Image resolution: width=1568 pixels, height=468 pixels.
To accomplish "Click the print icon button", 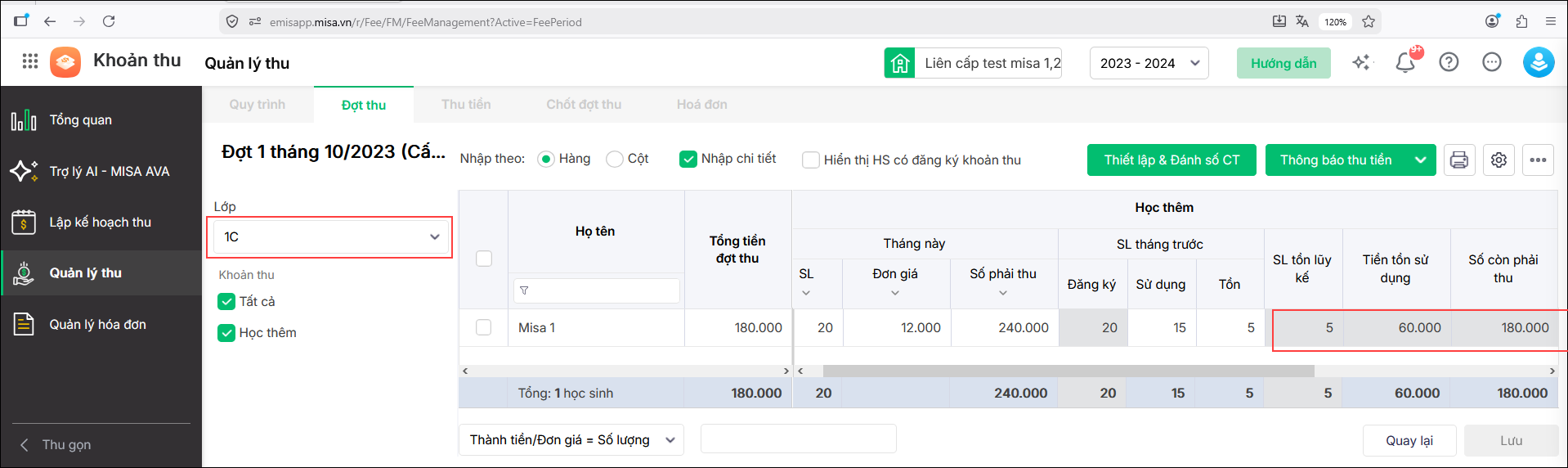I will tap(1459, 160).
